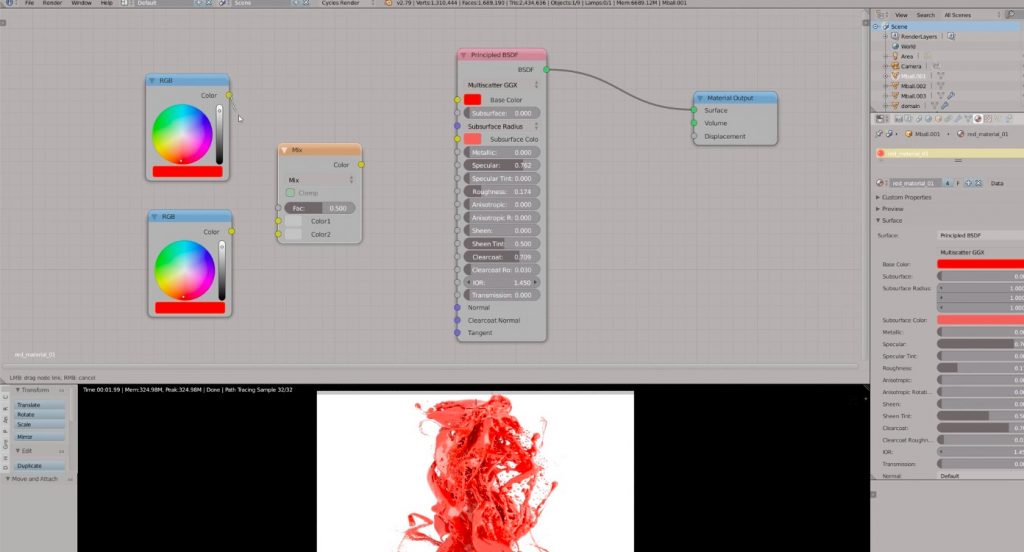Select domain object in the outliner
Image resolution: width=1024 pixels, height=552 pixels.
910,105
